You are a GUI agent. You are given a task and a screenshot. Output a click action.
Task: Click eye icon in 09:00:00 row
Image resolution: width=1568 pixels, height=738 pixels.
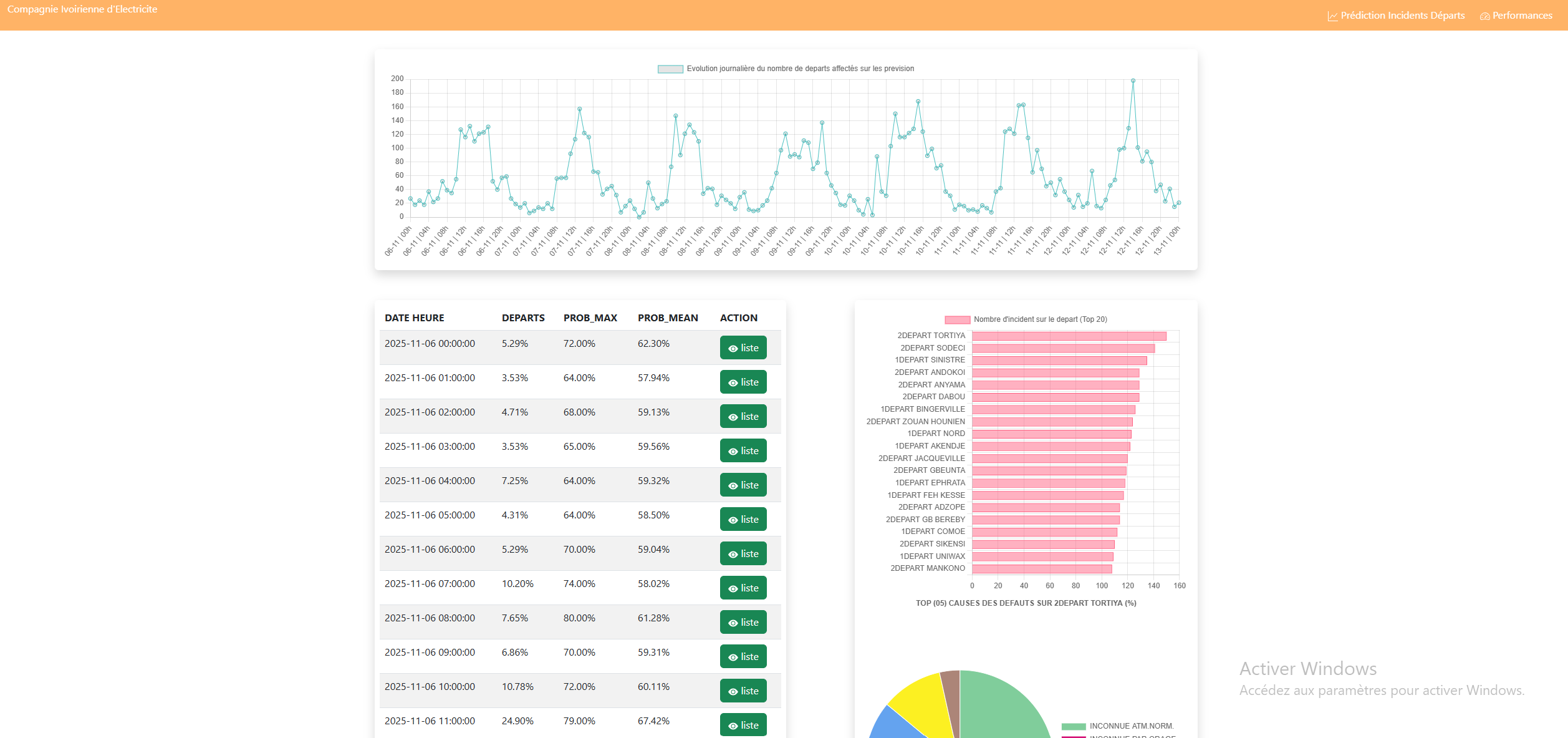tap(733, 658)
